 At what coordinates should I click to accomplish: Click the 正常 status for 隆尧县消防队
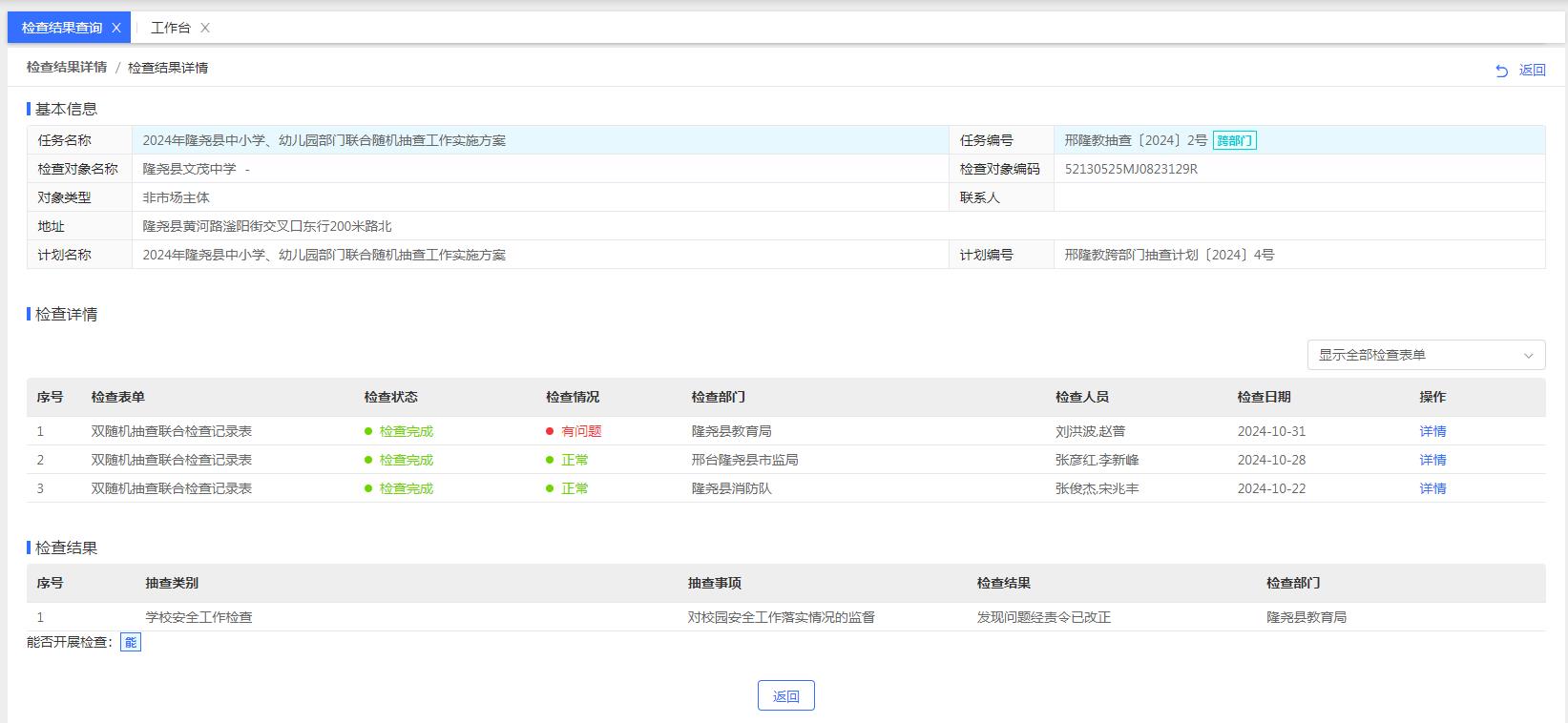575,488
